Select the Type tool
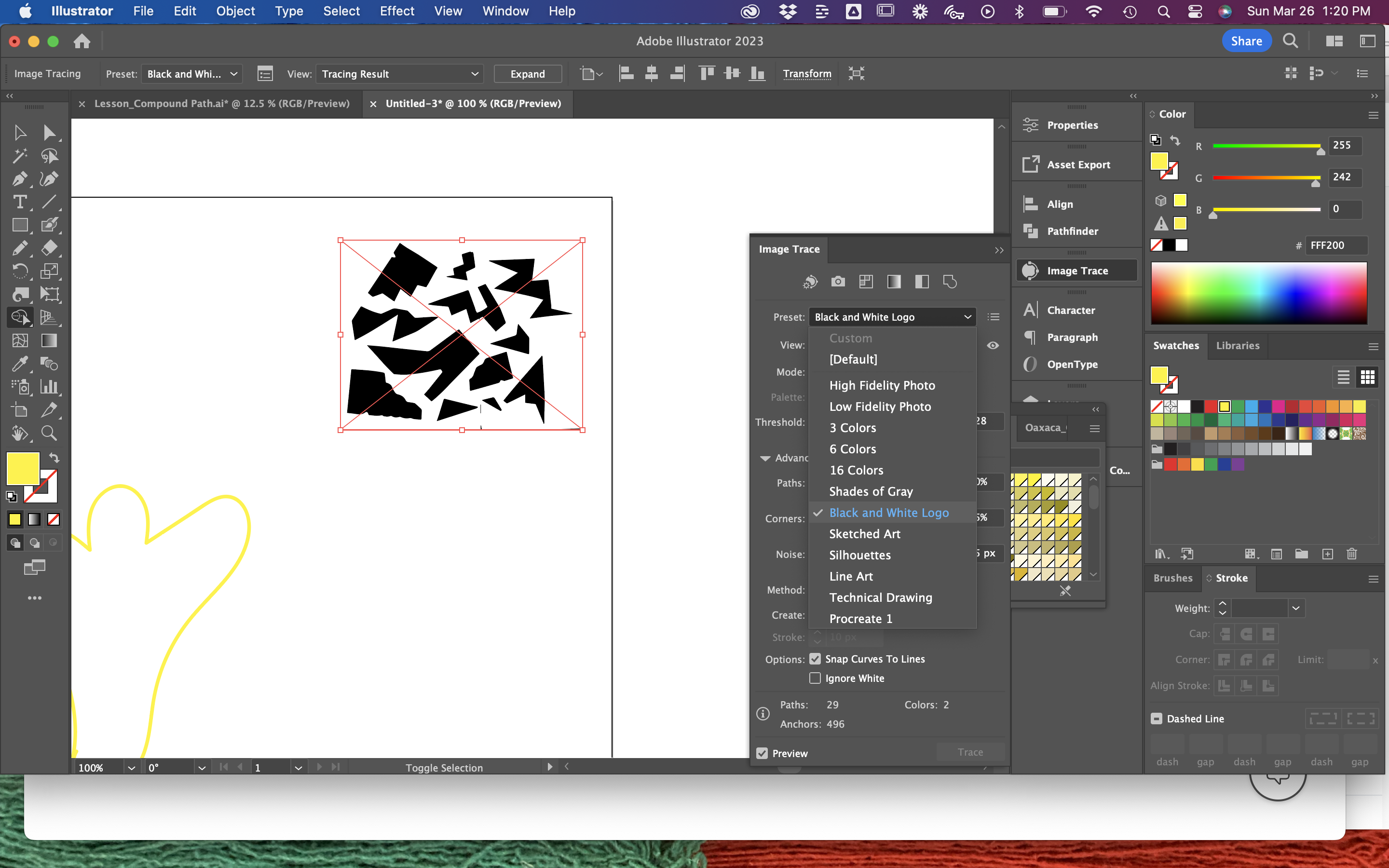The width and height of the screenshot is (1389, 868). (19, 202)
